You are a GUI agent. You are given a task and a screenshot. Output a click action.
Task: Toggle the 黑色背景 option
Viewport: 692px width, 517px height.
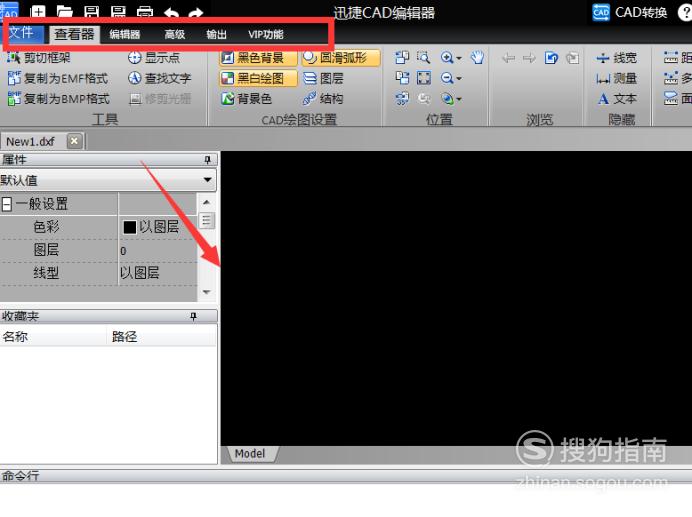pos(258,58)
